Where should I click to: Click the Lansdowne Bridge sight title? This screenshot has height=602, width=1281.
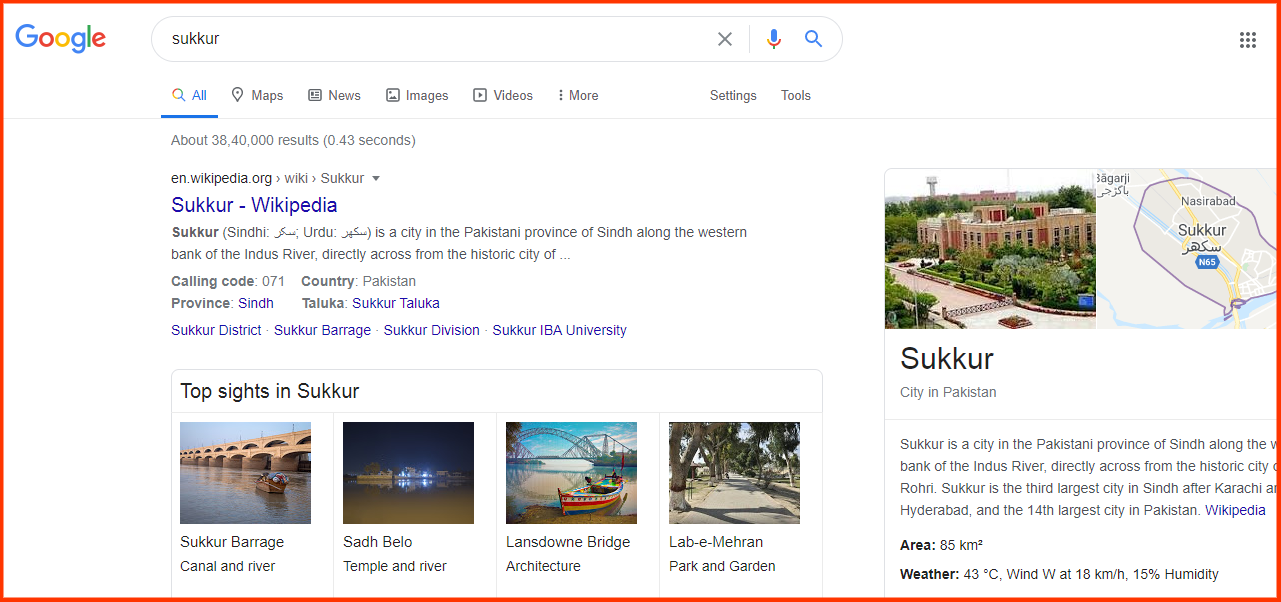[x=568, y=542]
